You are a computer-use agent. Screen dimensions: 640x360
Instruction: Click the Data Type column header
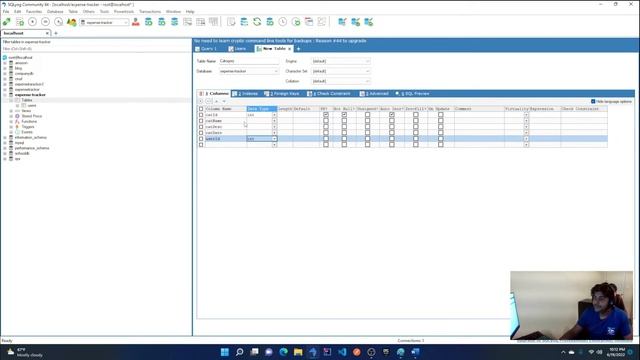(x=262, y=109)
